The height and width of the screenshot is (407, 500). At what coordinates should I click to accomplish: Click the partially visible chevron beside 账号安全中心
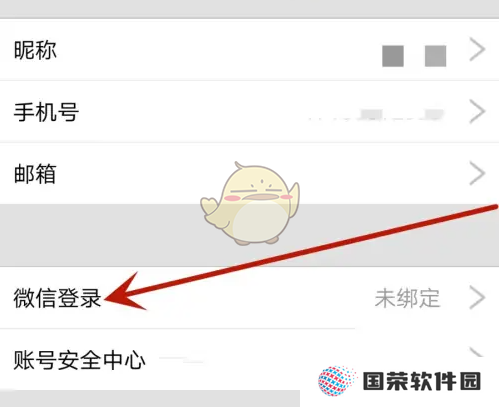[x=476, y=352]
